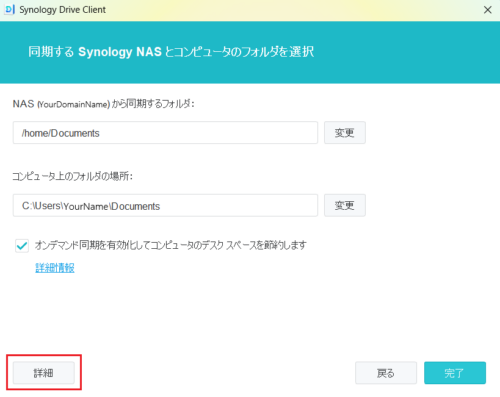Click the 完了 button
500x397 pixels.
[x=455, y=373]
